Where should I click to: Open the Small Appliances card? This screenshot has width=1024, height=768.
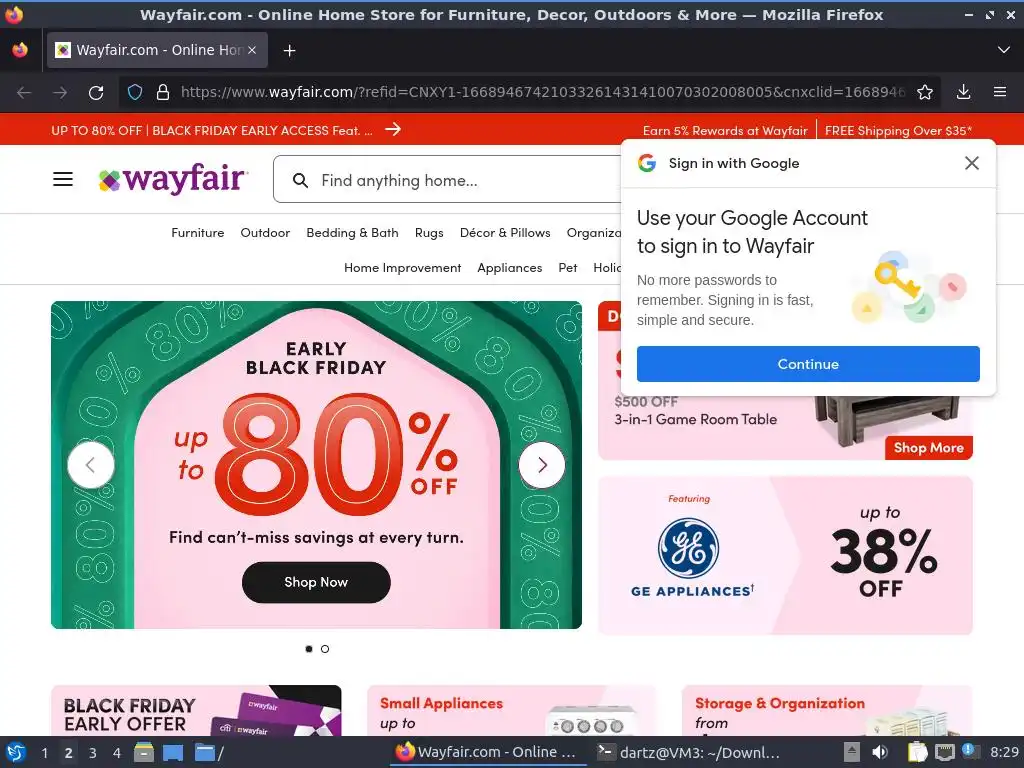511,711
